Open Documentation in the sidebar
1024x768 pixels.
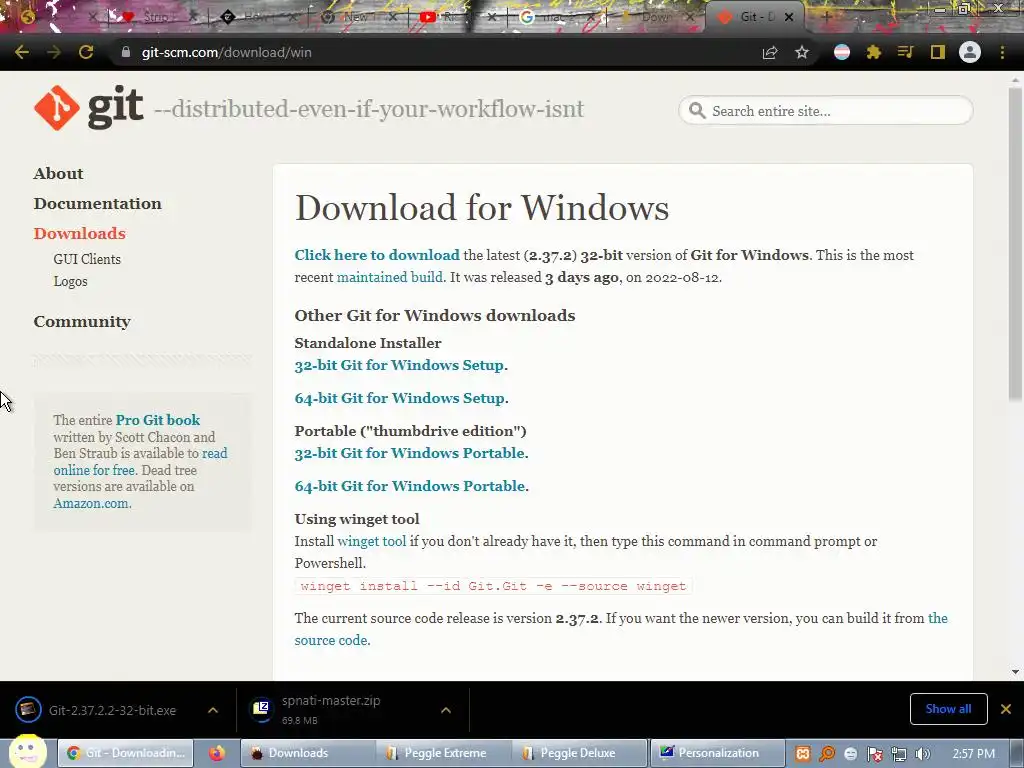[97, 203]
